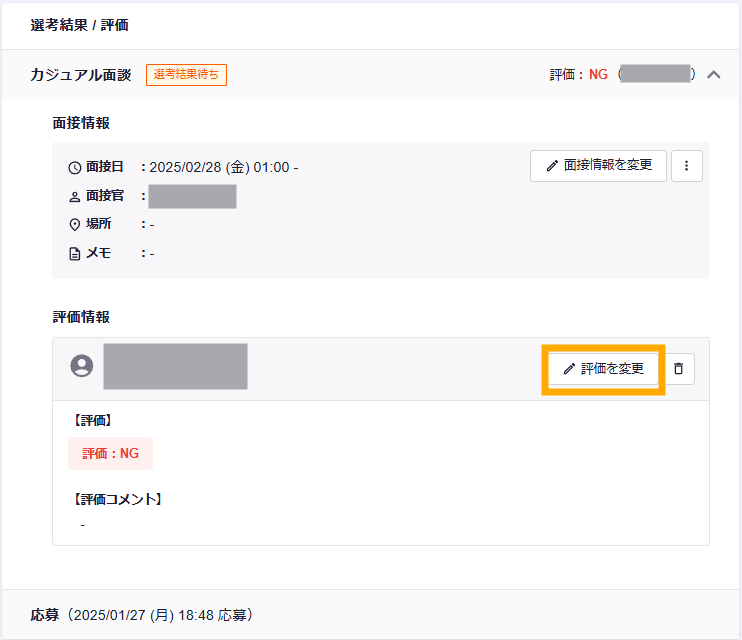Click the location pin icon beside 場所

click(x=74, y=225)
